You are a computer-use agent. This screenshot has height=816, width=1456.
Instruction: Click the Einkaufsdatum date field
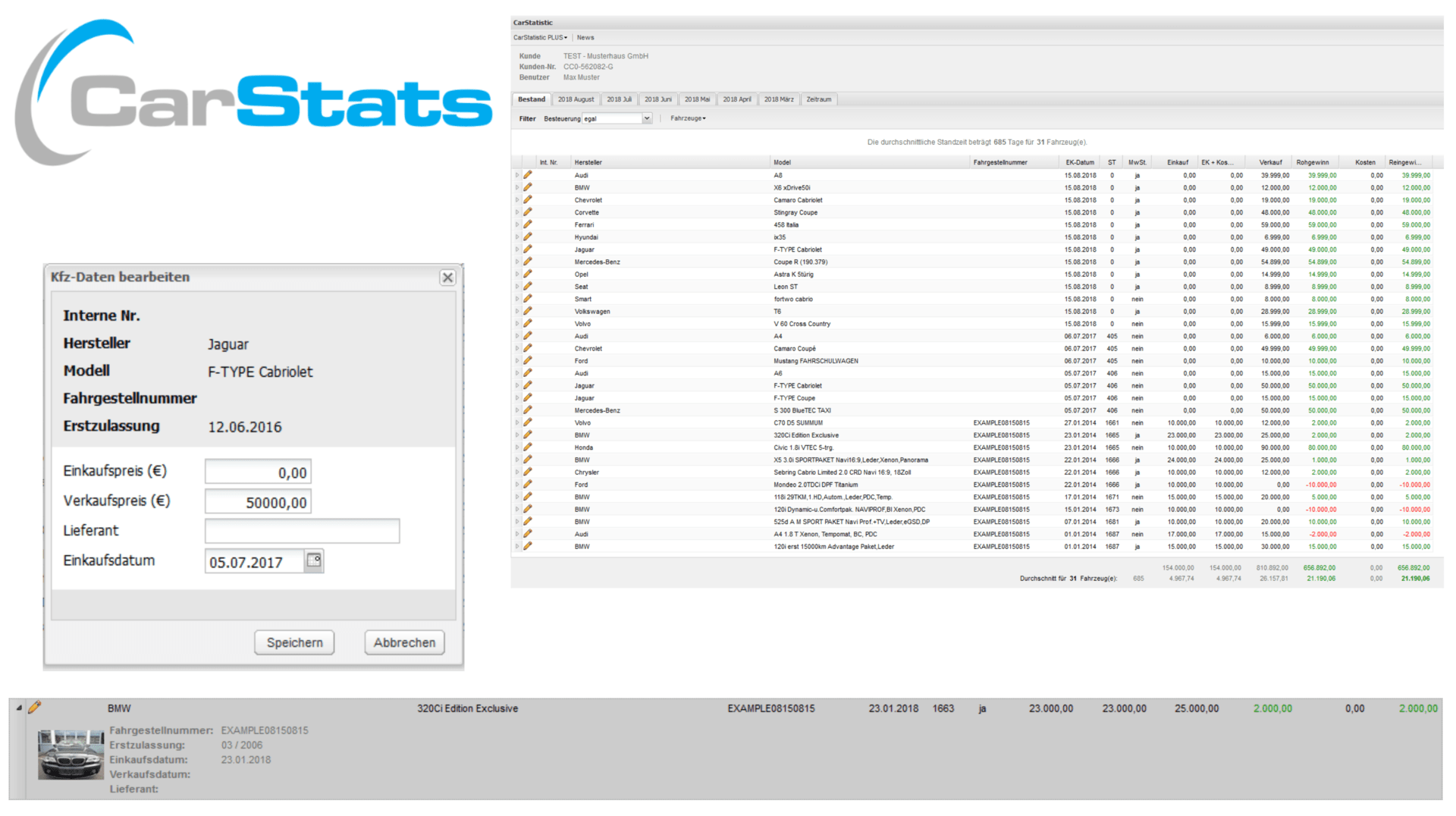[255, 561]
